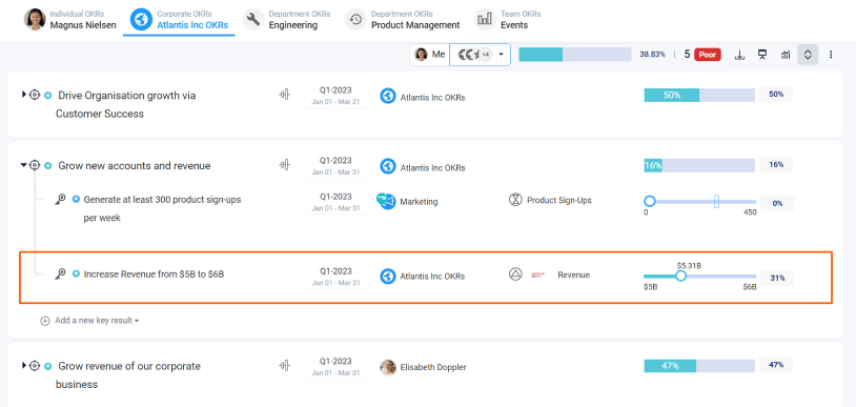Click status dot for Increase Revenue
Viewport: 856px width, 407px height.
(x=76, y=274)
